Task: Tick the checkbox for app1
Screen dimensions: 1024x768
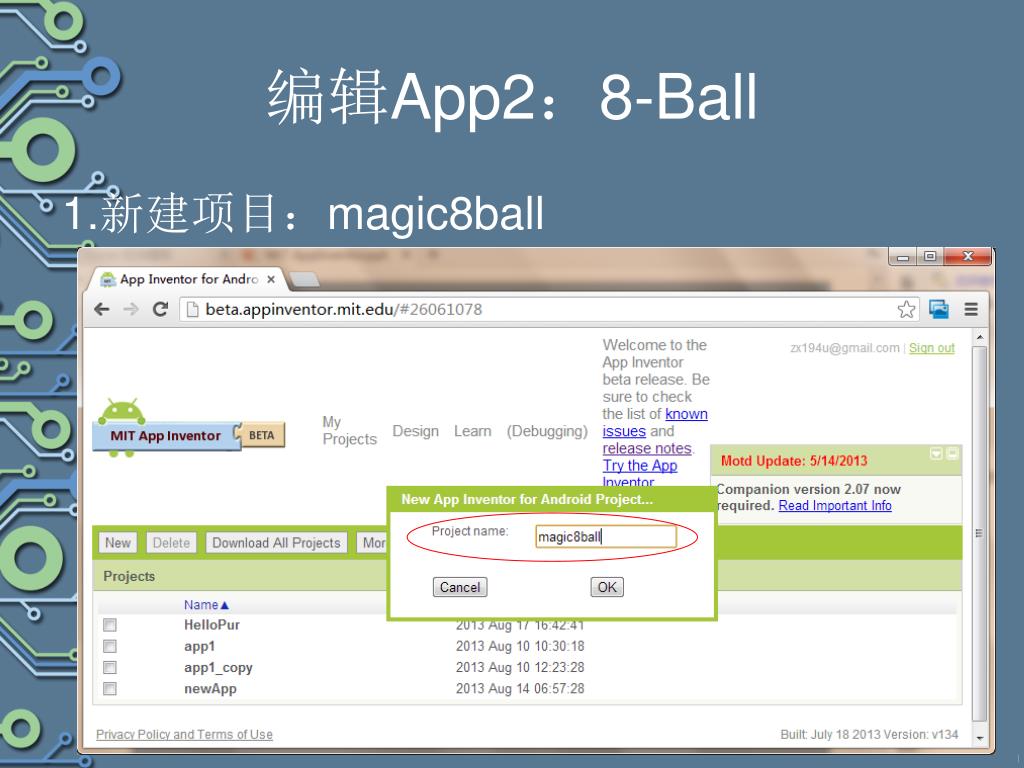Action: click(110, 646)
